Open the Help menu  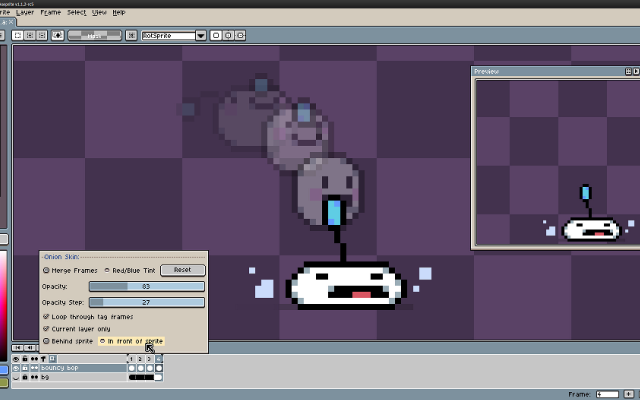pyautogui.click(x=119, y=13)
